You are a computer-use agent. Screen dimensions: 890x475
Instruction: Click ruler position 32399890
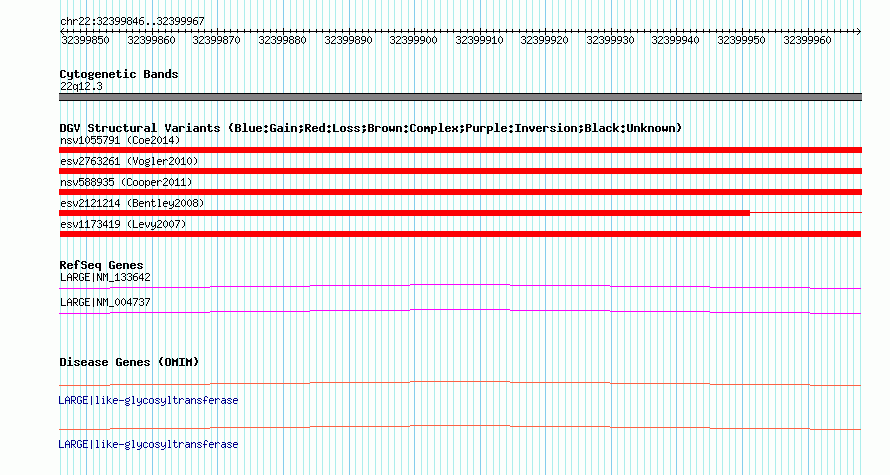coord(348,40)
